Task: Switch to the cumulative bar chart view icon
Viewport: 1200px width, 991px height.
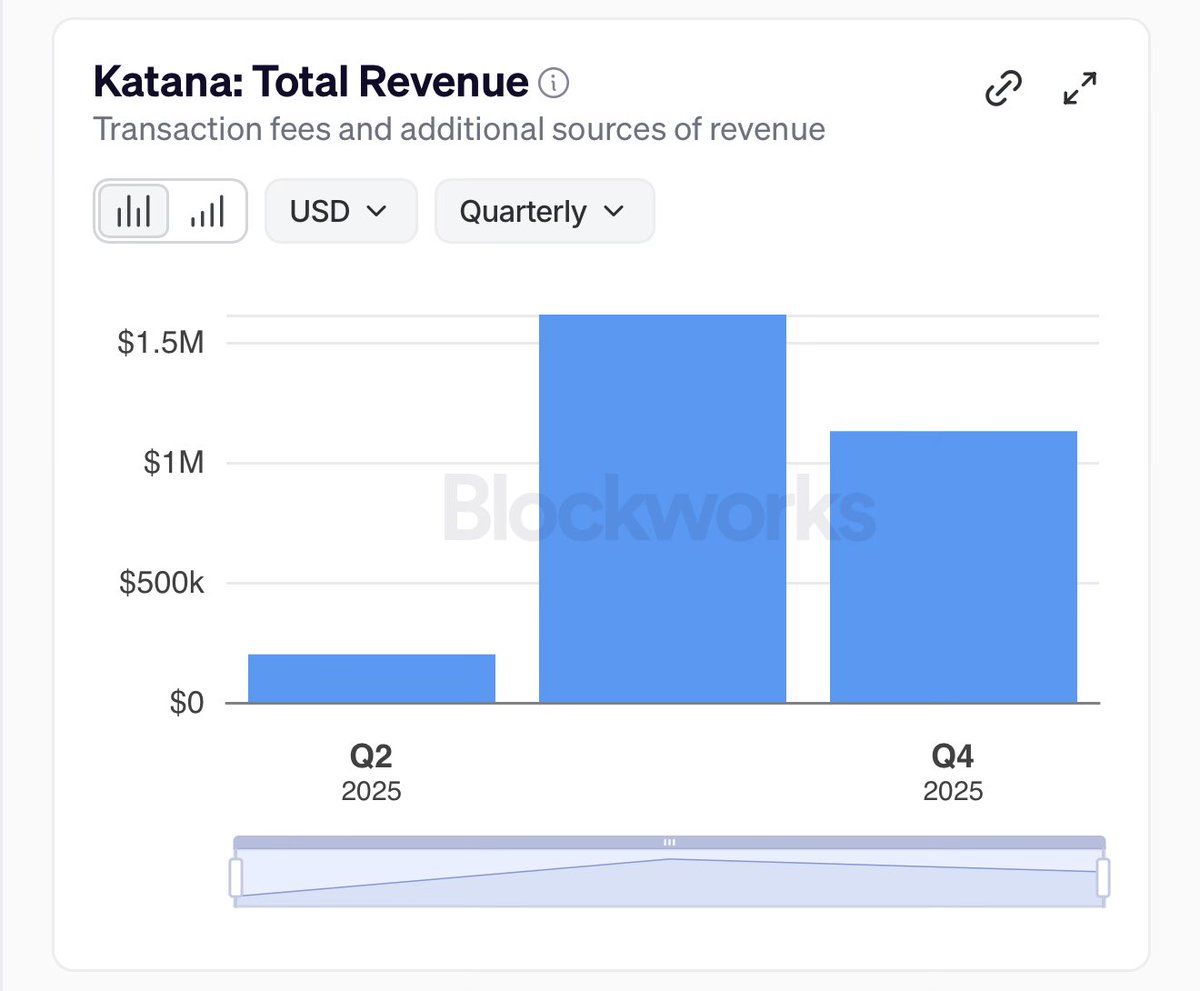Action: coord(207,211)
